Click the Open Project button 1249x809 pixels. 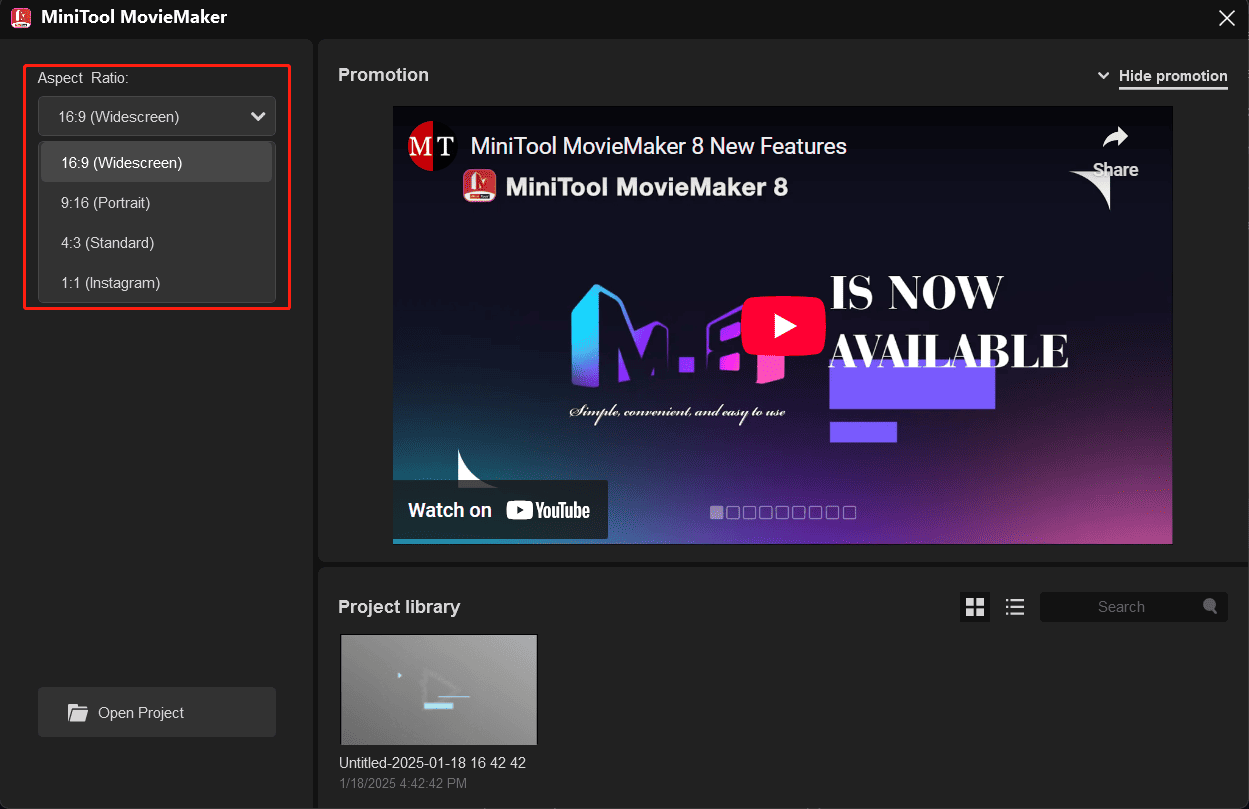pyautogui.click(x=157, y=712)
